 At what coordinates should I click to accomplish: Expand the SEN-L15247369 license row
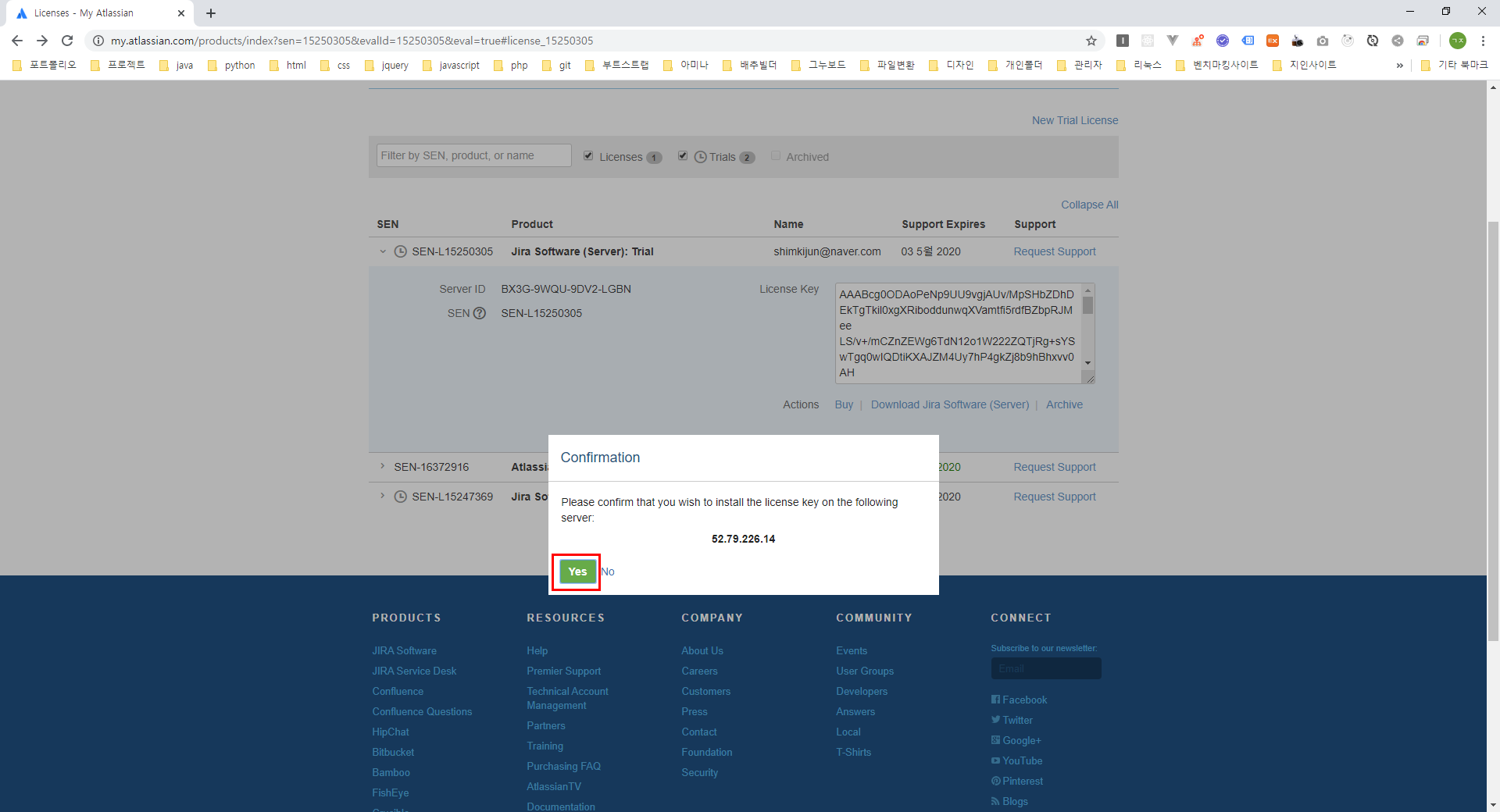383,496
